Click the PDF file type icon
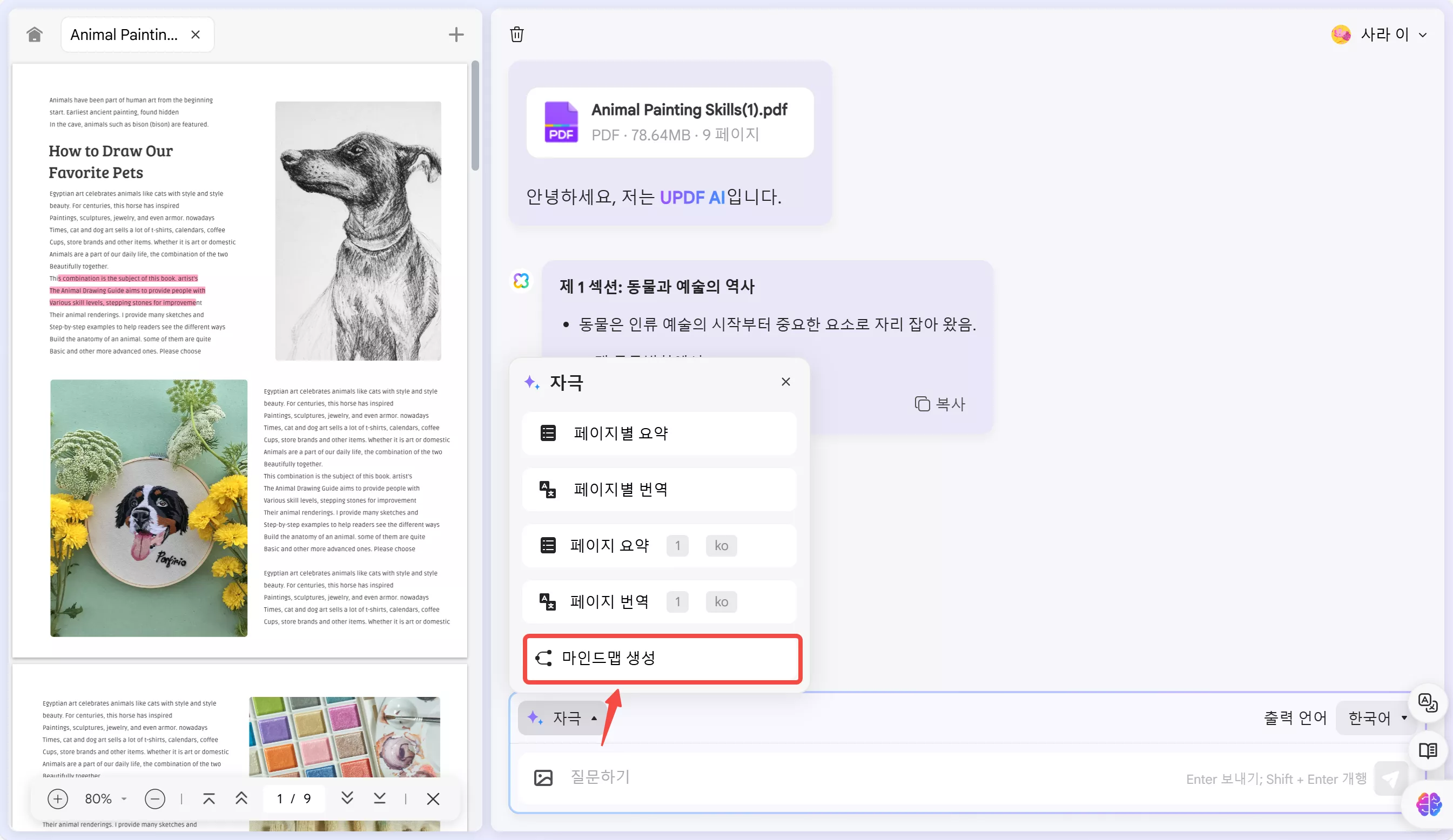Viewport: 1453px width, 840px height. pyautogui.click(x=561, y=122)
